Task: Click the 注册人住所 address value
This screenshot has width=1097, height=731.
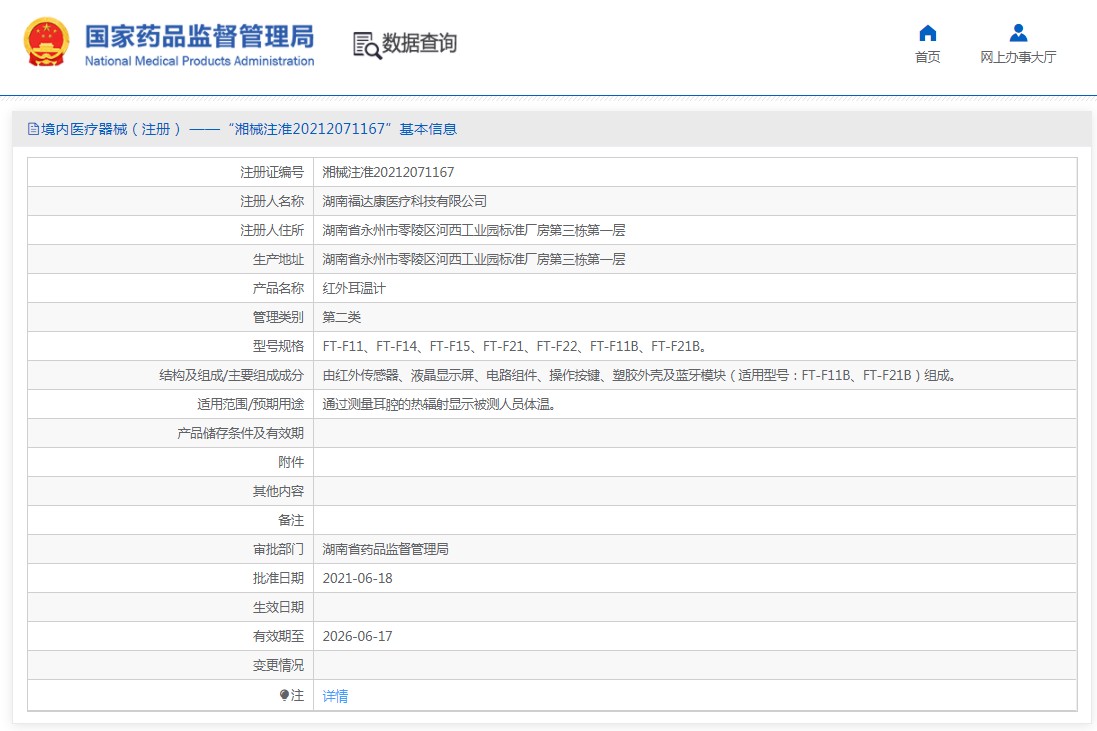Action: pyautogui.click(x=474, y=230)
